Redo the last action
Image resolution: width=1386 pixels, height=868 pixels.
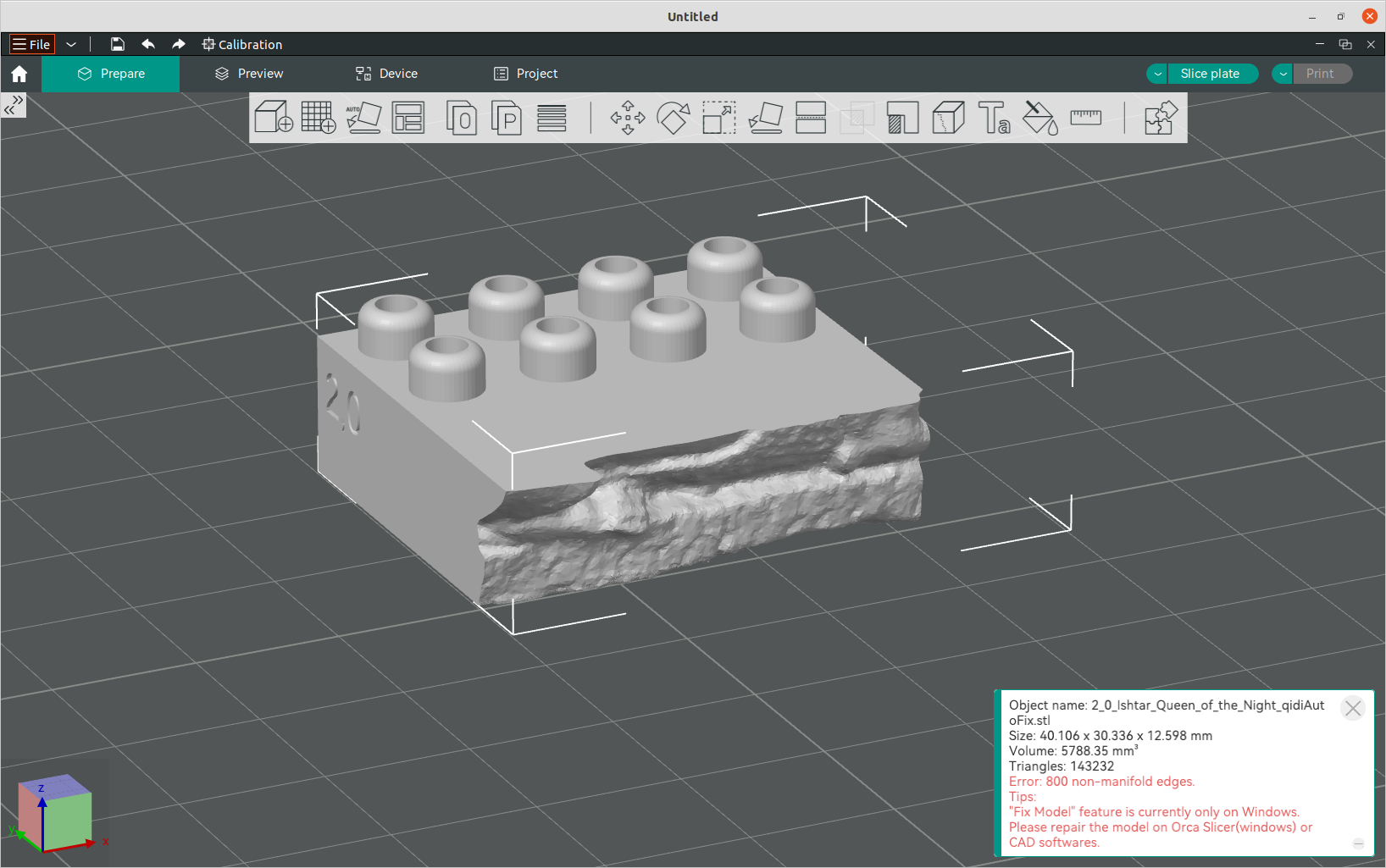pos(178,44)
